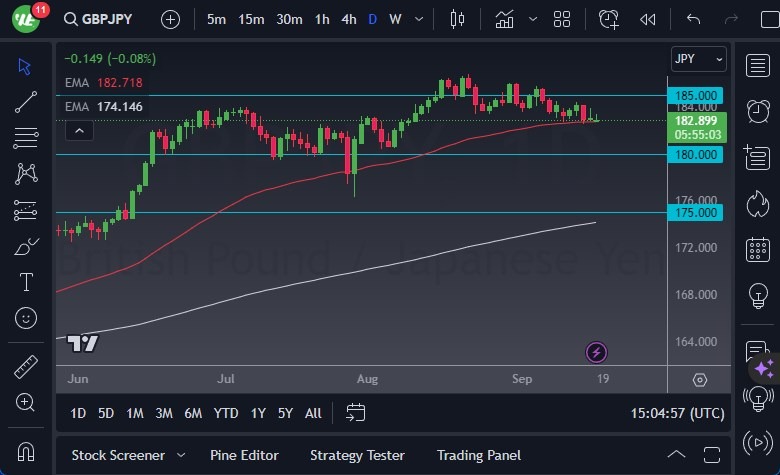Click the zoom in magnifier tool

click(x=26, y=402)
